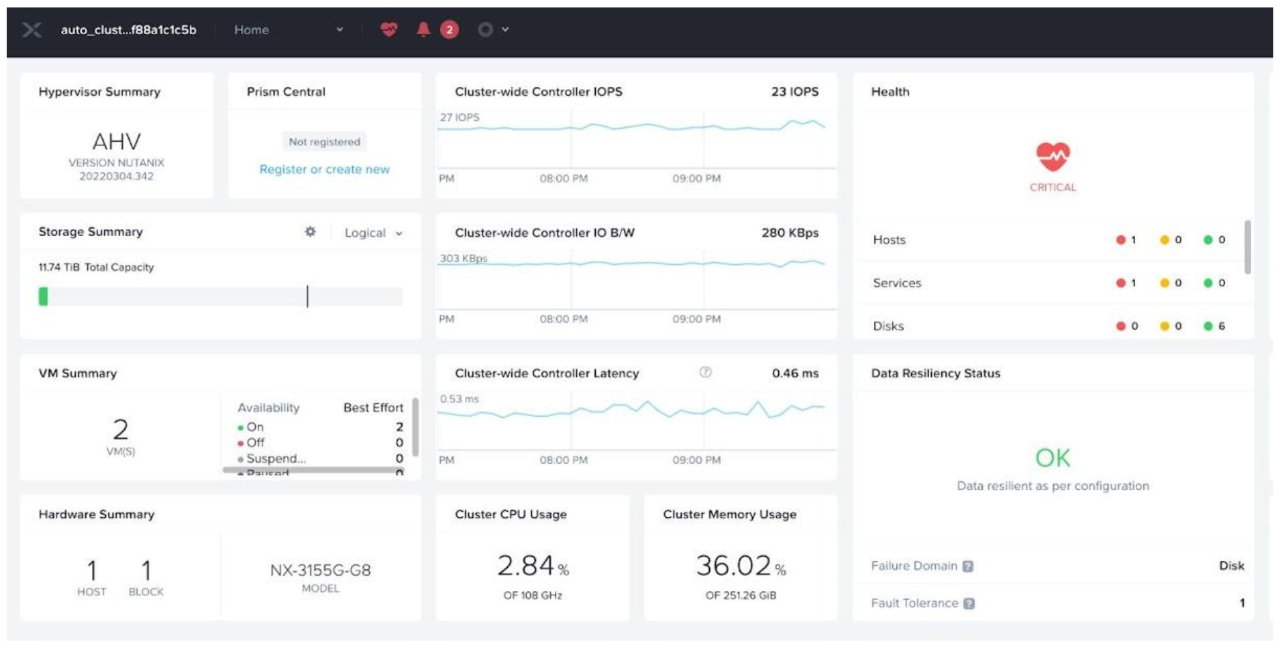Click the Storage Summary capacity bar
The width and height of the screenshot is (1280, 652).
click(x=220, y=297)
